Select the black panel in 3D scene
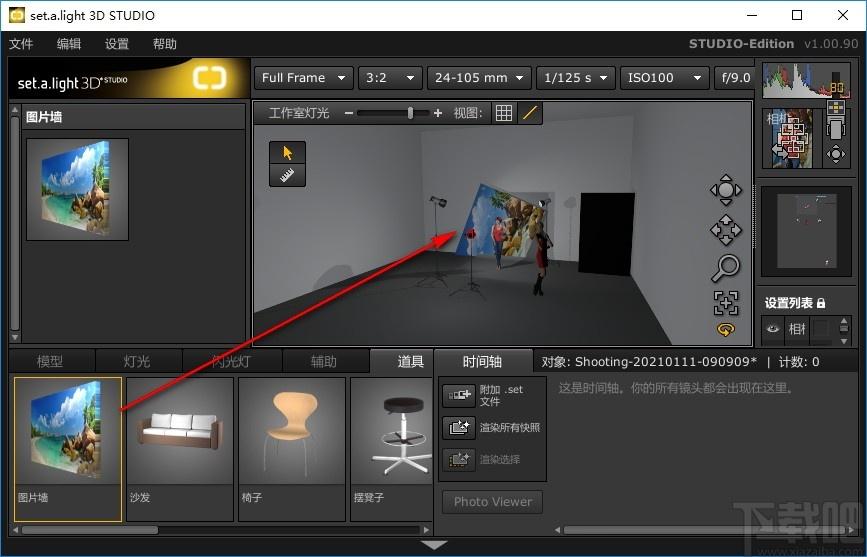Image resolution: width=867 pixels, height=557 pixels. 607,233
